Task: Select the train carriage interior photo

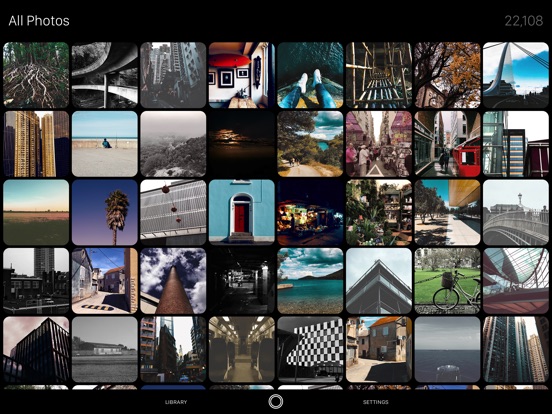Action: 242,350
